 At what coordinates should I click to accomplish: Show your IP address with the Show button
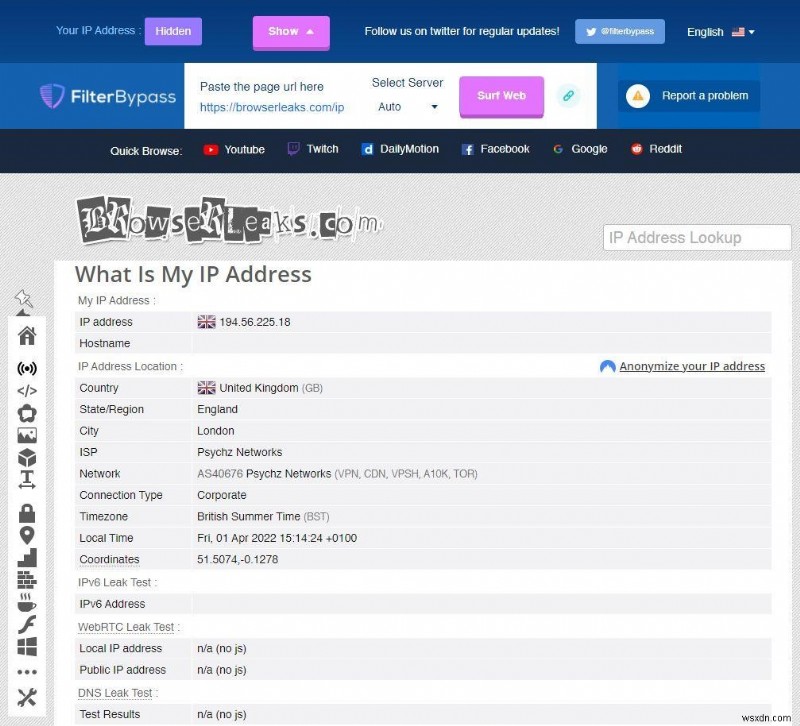coord(290,32)
